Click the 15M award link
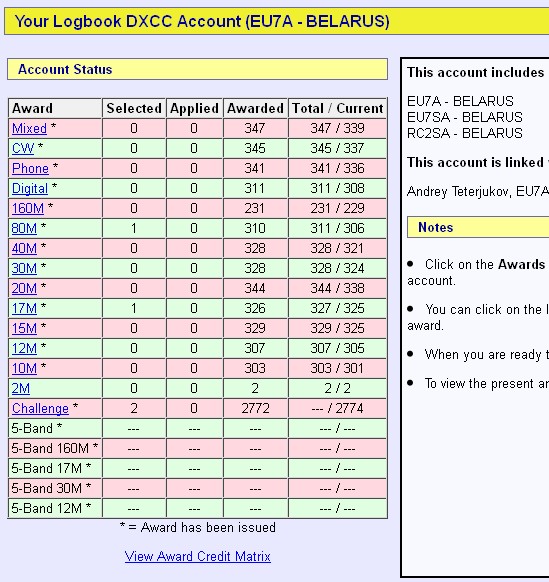Screen dimensions: 549x582 coord(24,328)
